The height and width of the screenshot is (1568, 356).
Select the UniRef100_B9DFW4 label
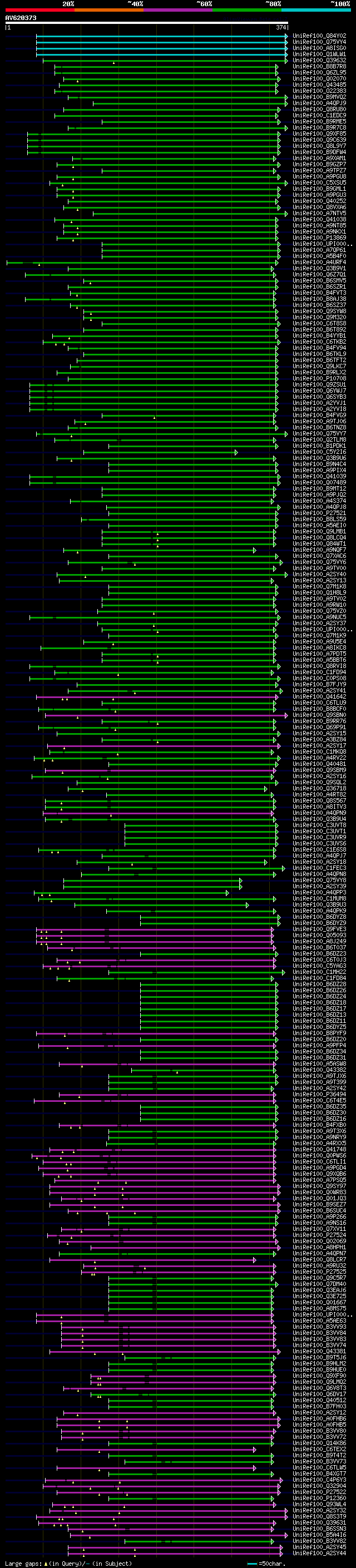pos(319,152)
